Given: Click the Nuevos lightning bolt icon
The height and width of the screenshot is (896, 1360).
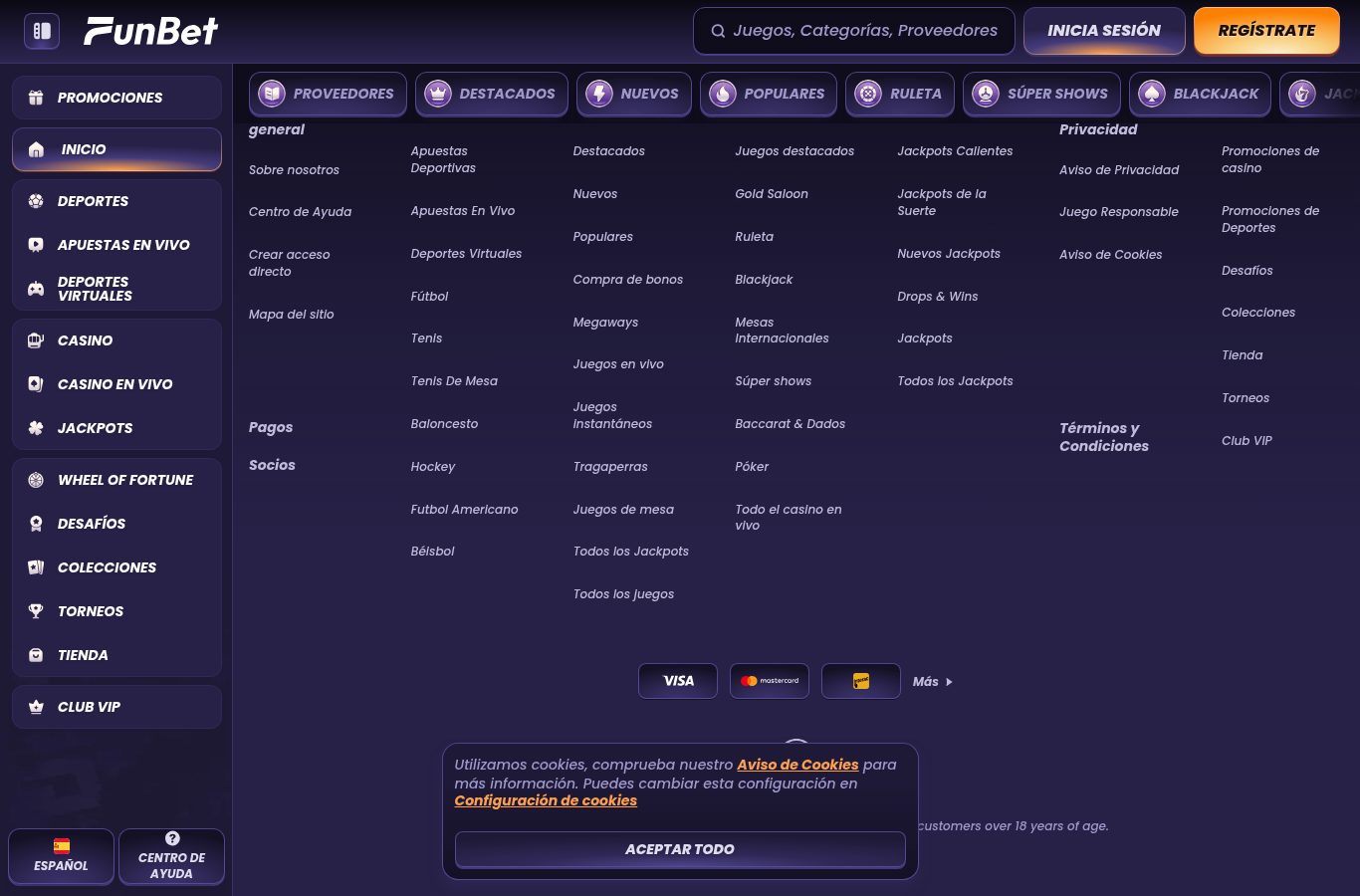Looking at the screenshot, I should pyautogui.click(x=599, y=94).
